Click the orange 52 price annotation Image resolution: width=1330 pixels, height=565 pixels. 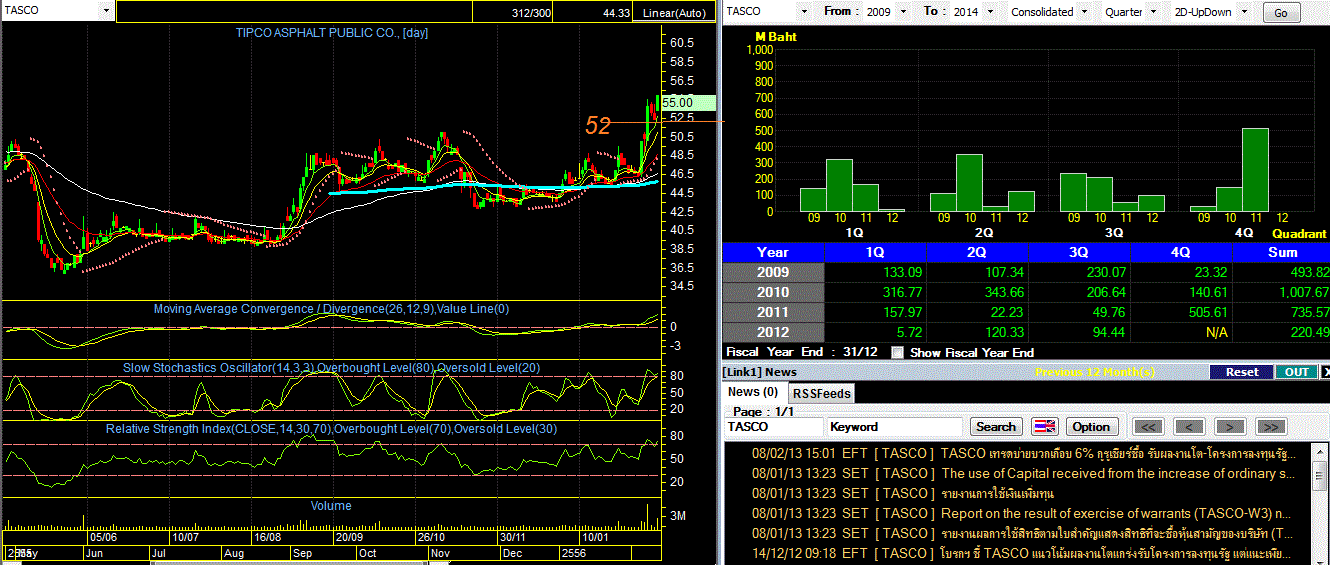[598, 125]
